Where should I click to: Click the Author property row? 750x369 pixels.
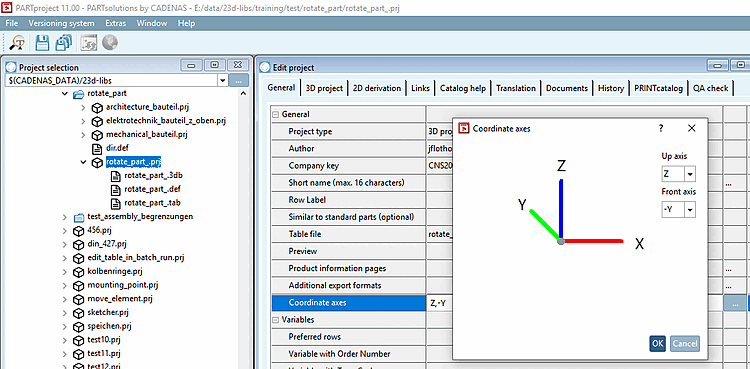click(x=348, y=149)
